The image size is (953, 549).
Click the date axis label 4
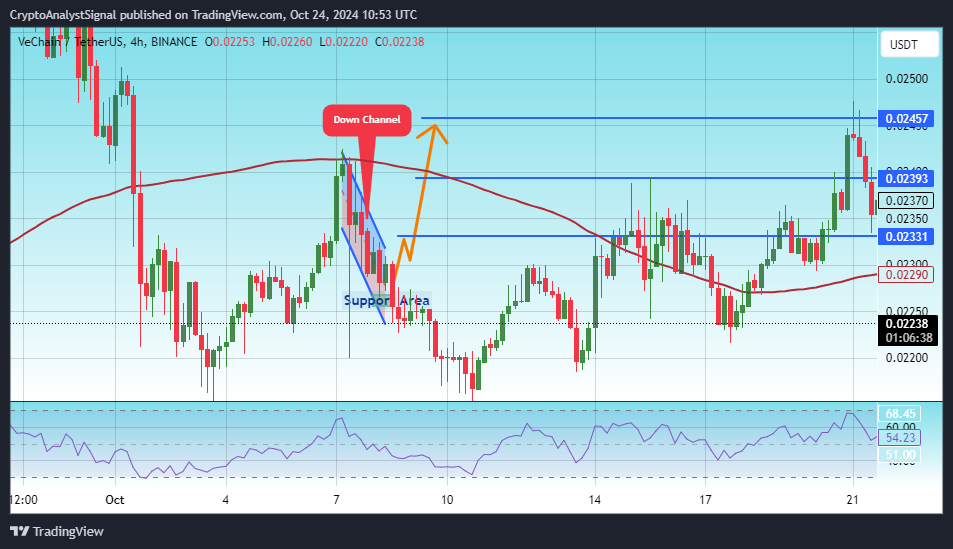[225, 500]
